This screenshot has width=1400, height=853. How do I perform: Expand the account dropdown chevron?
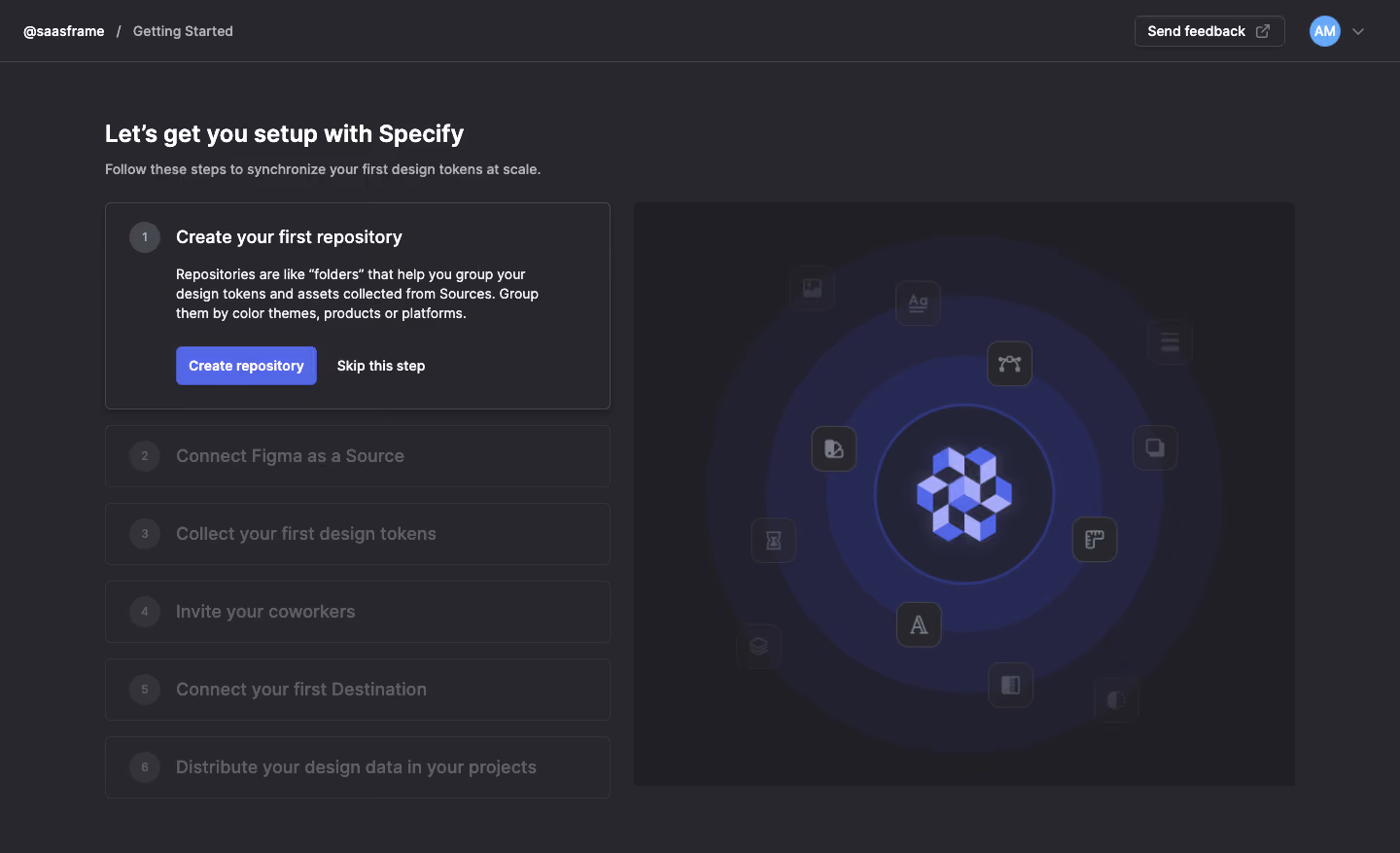click(1358, 31)
